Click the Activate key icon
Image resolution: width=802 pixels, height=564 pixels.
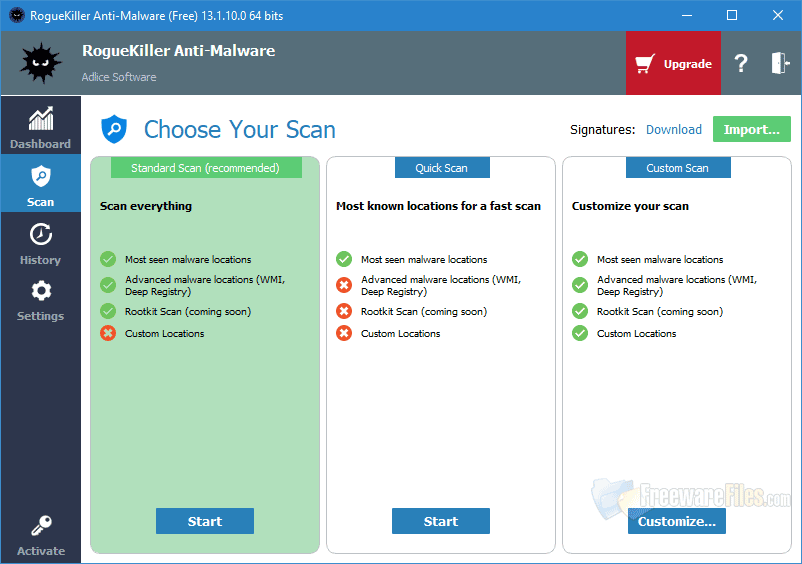[x=40, y=527]
